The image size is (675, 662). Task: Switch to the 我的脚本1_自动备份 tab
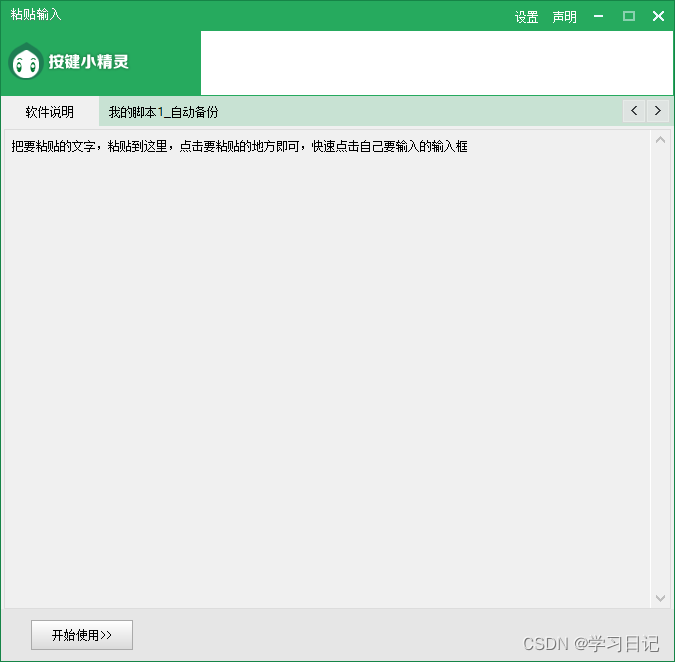pyautogui.click(x=163, y=112)
